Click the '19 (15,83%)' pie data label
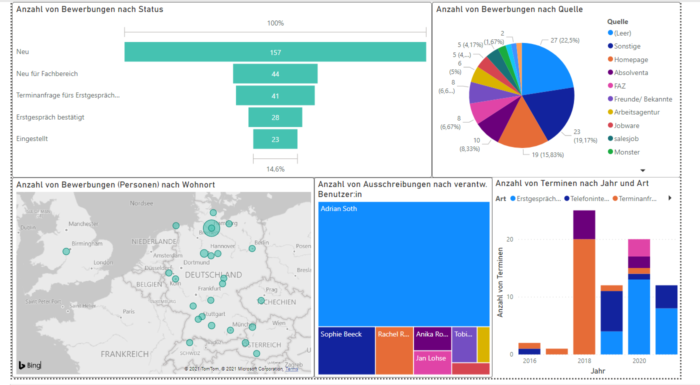Screen dimensions: 700x385 tap(547, 155)
